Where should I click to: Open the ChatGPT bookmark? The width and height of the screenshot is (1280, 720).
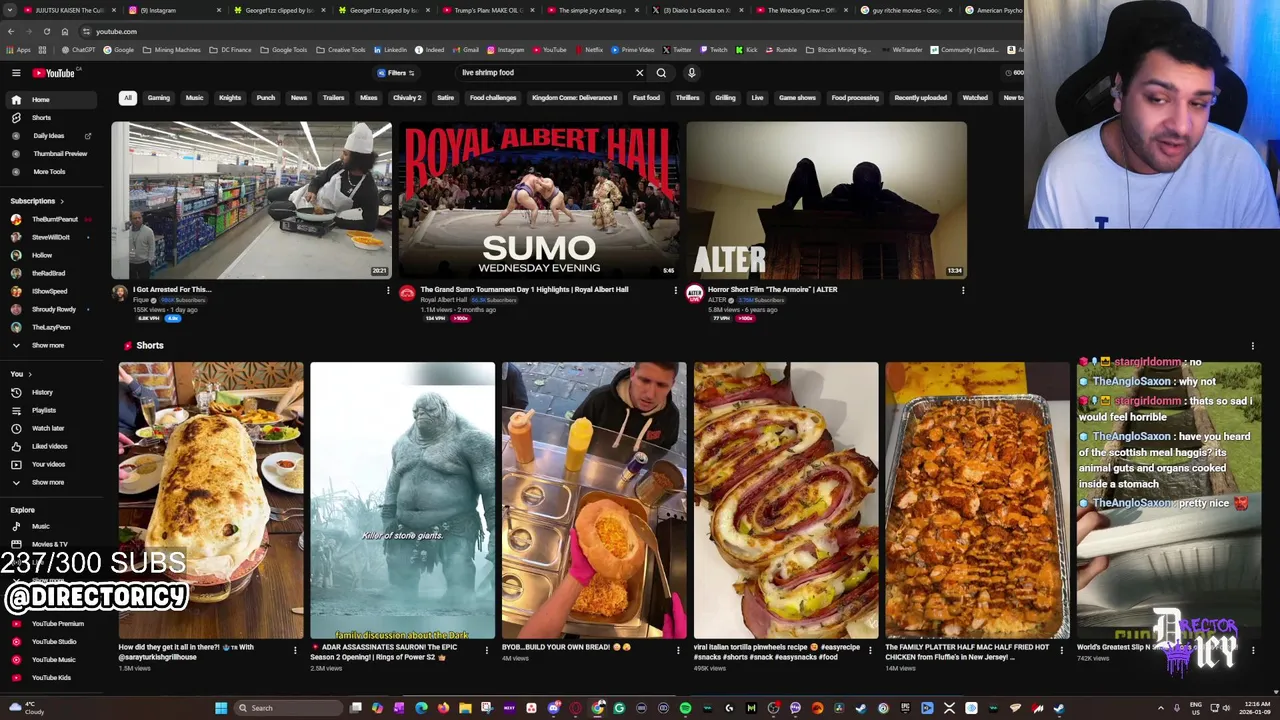pyautogui.click(x=77, y=50)
